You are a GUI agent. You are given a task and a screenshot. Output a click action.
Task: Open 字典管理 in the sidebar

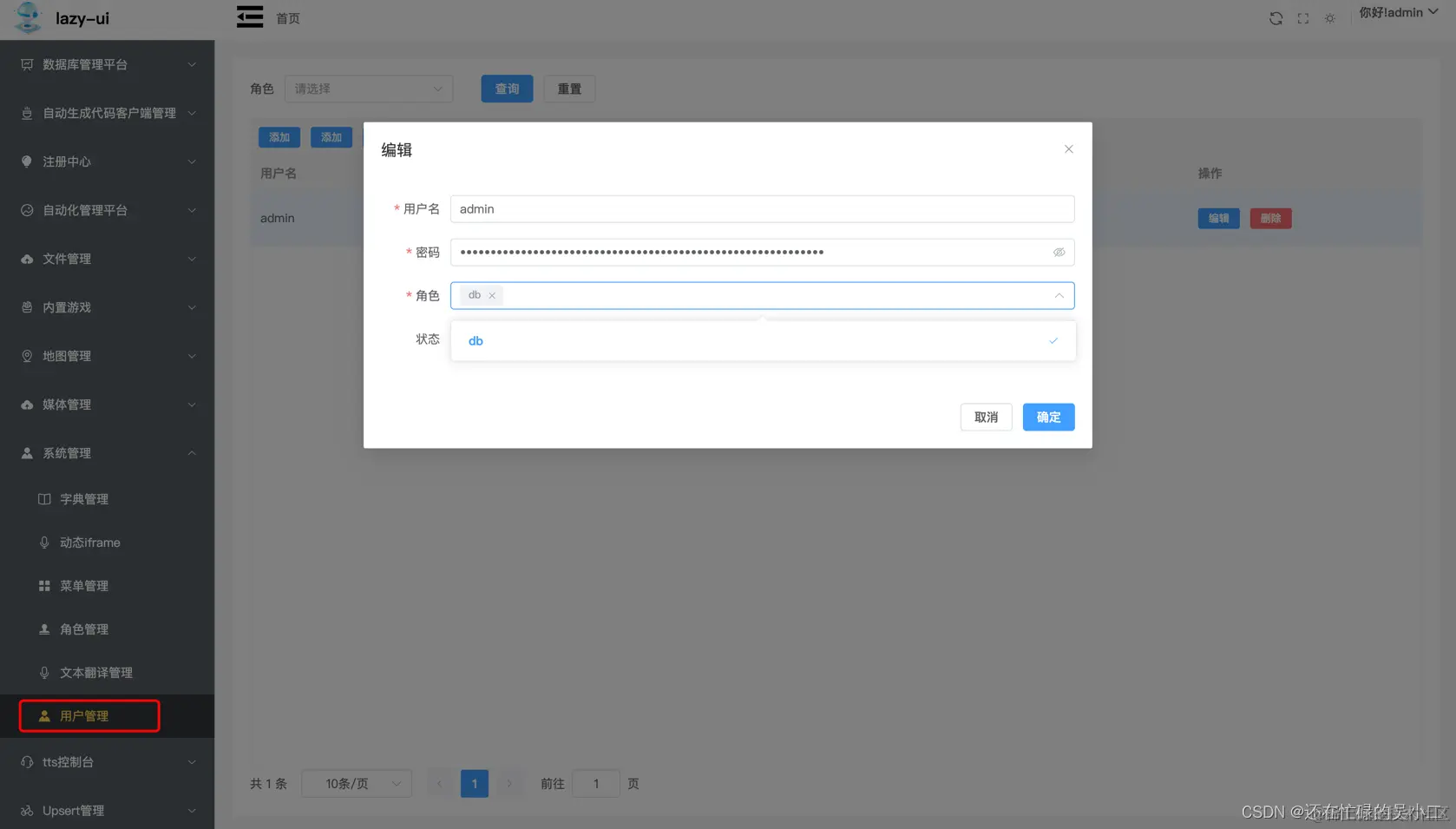(108, 499)
